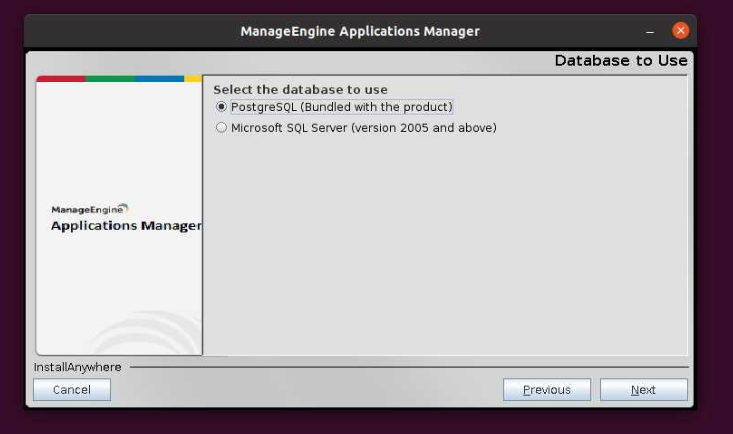Click the ManageEngine logo
The height and width of the screenshot is (434, 733).
[89, 209]
